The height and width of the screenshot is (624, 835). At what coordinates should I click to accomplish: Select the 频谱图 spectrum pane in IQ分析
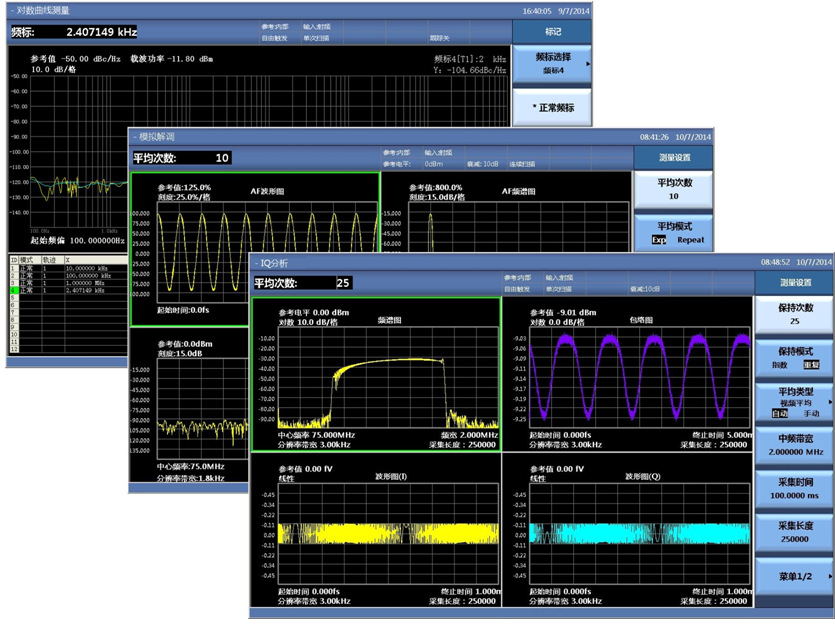coord(376,374)
